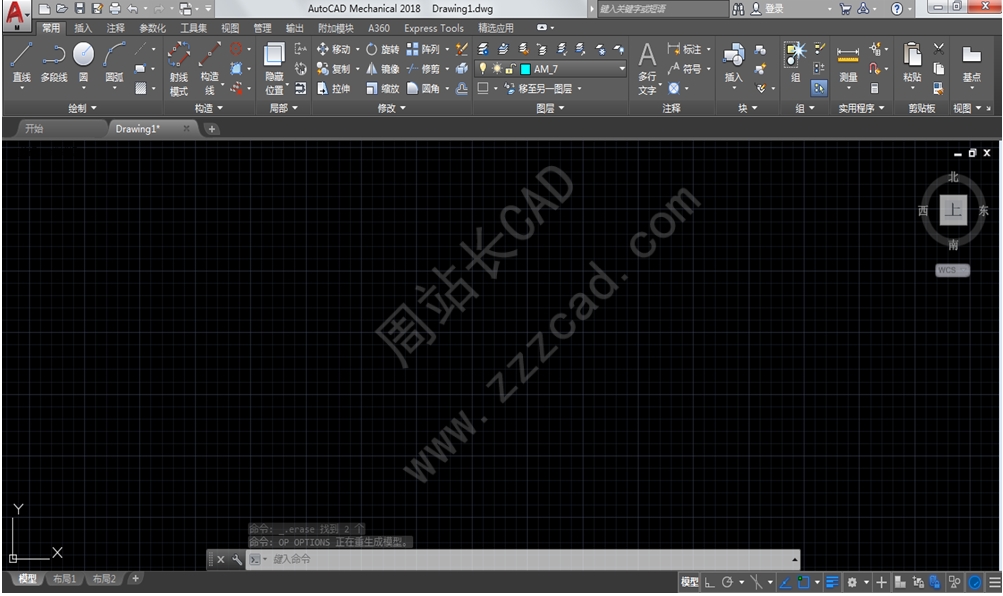Switch to the 参数化 ribbon tab

(152, 28)
